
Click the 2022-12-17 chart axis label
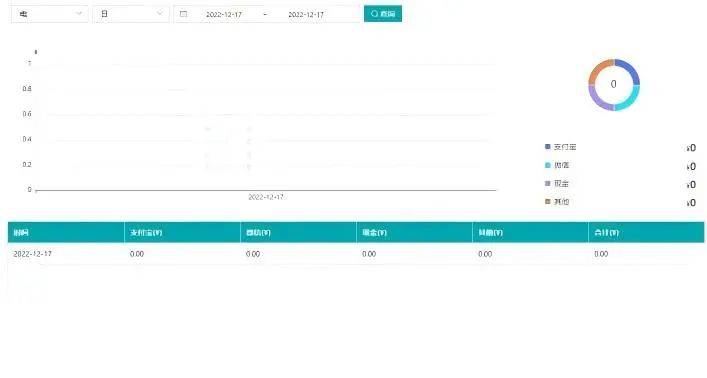coord(266,197)
